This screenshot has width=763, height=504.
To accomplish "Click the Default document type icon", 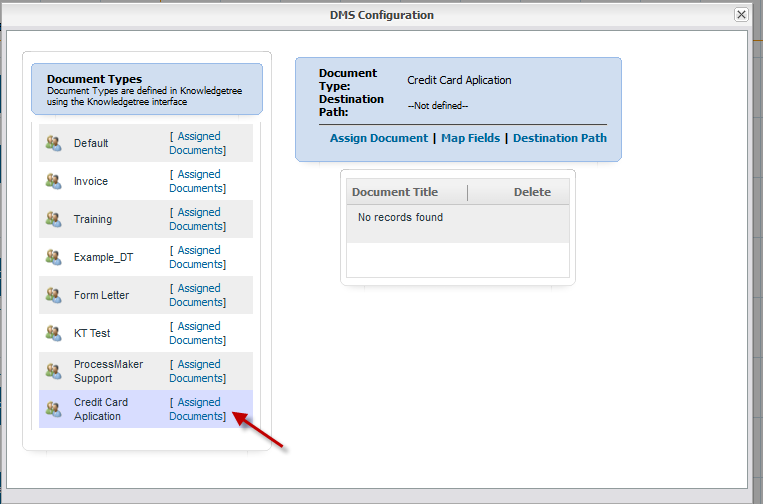I will pos(54,143).
